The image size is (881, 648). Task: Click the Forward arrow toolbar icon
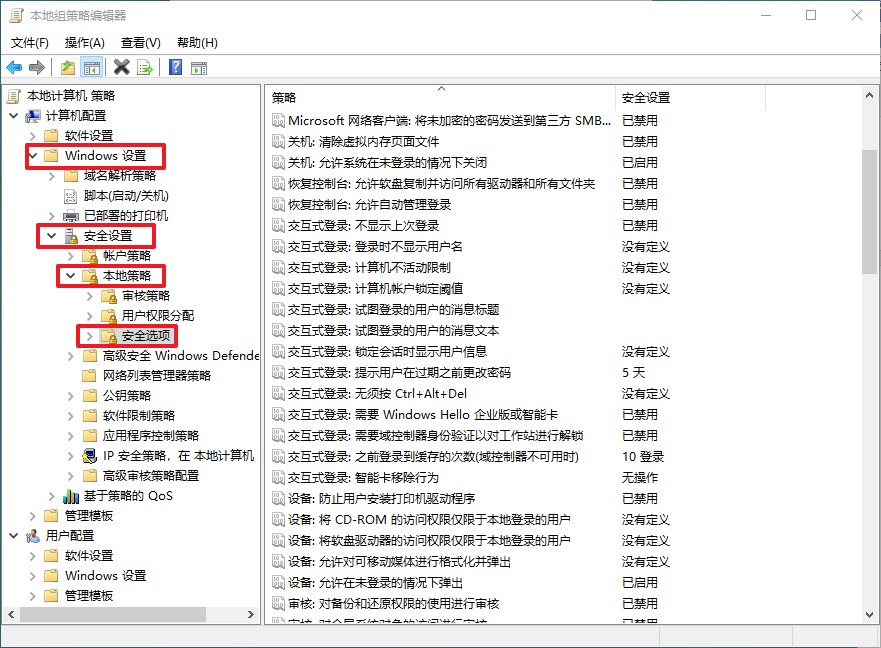(x=37, y=67)
